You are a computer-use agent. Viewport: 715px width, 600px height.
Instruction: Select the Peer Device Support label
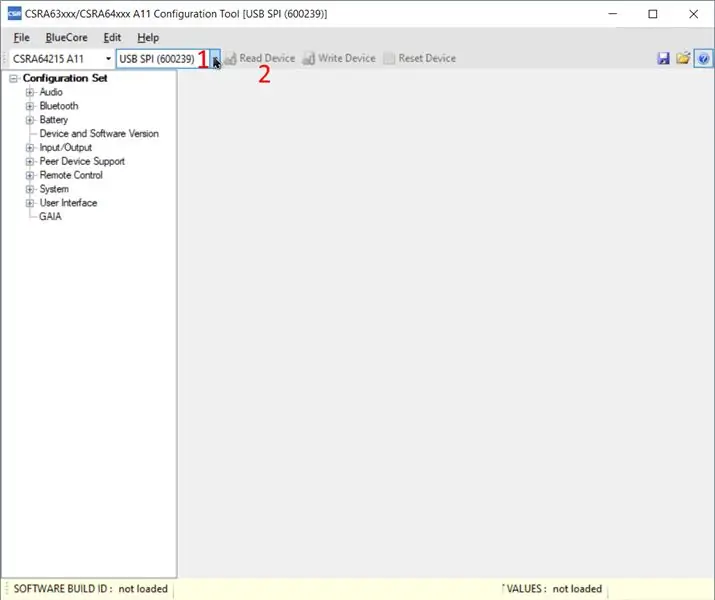82,161
